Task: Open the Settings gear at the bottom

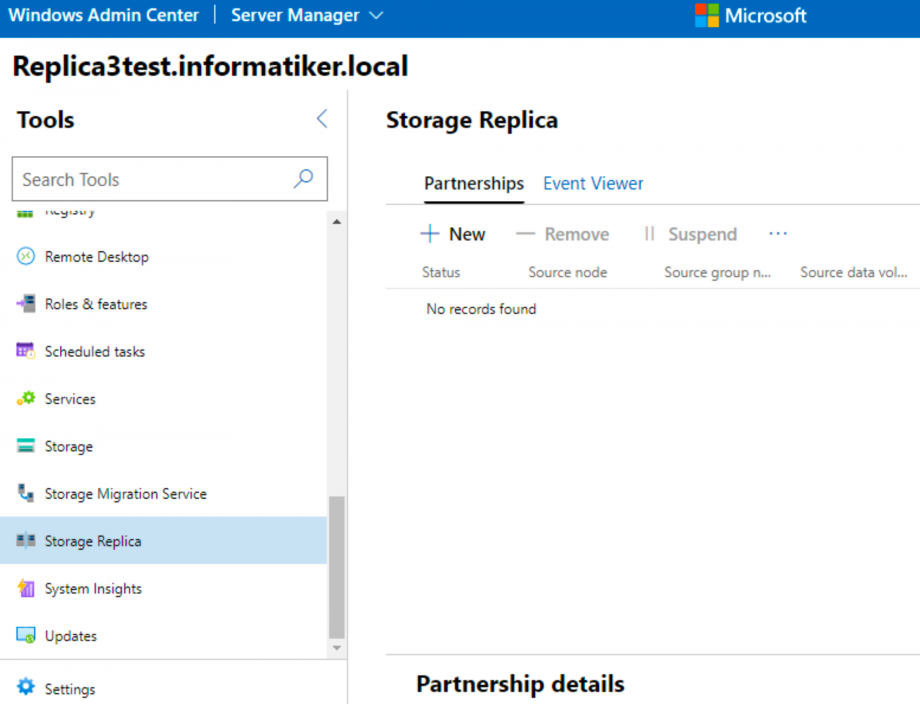Action: [x=70, y=688]
